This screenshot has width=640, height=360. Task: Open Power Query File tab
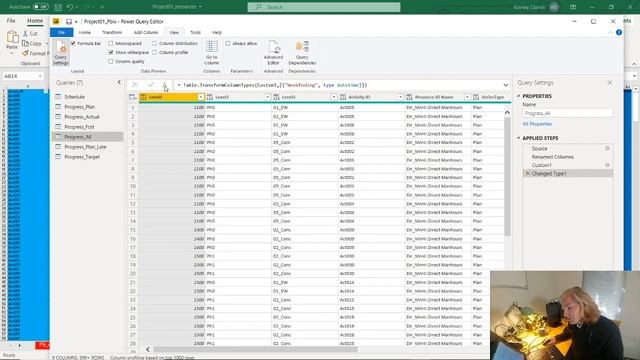point(61,32)
